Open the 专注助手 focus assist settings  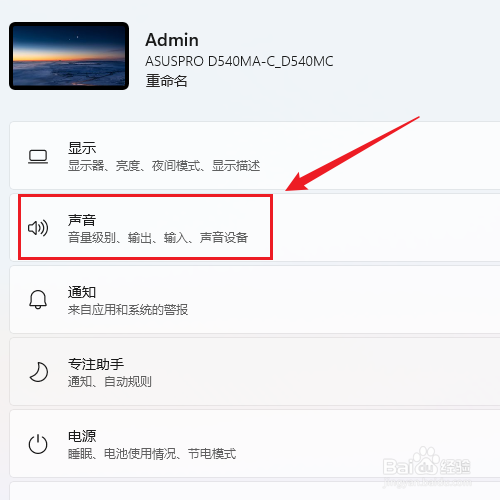click(x=255, y=372)
